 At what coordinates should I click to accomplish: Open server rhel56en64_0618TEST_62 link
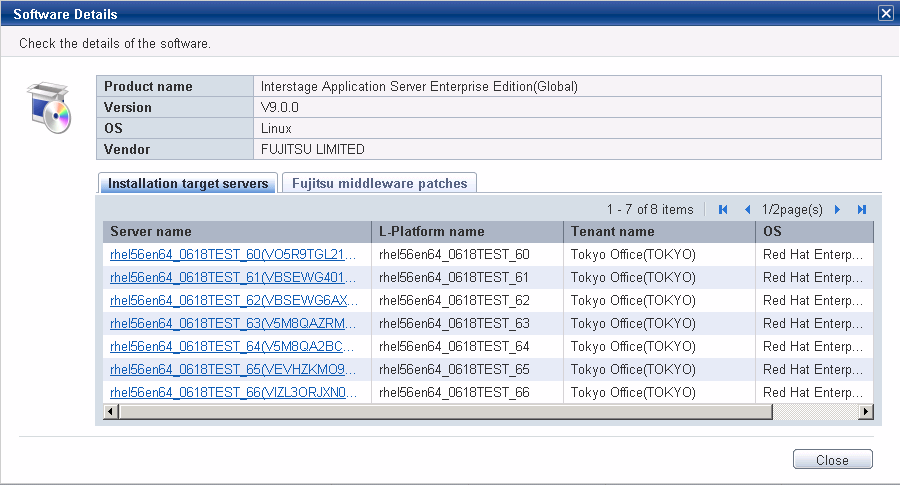[x=234, y=300]
